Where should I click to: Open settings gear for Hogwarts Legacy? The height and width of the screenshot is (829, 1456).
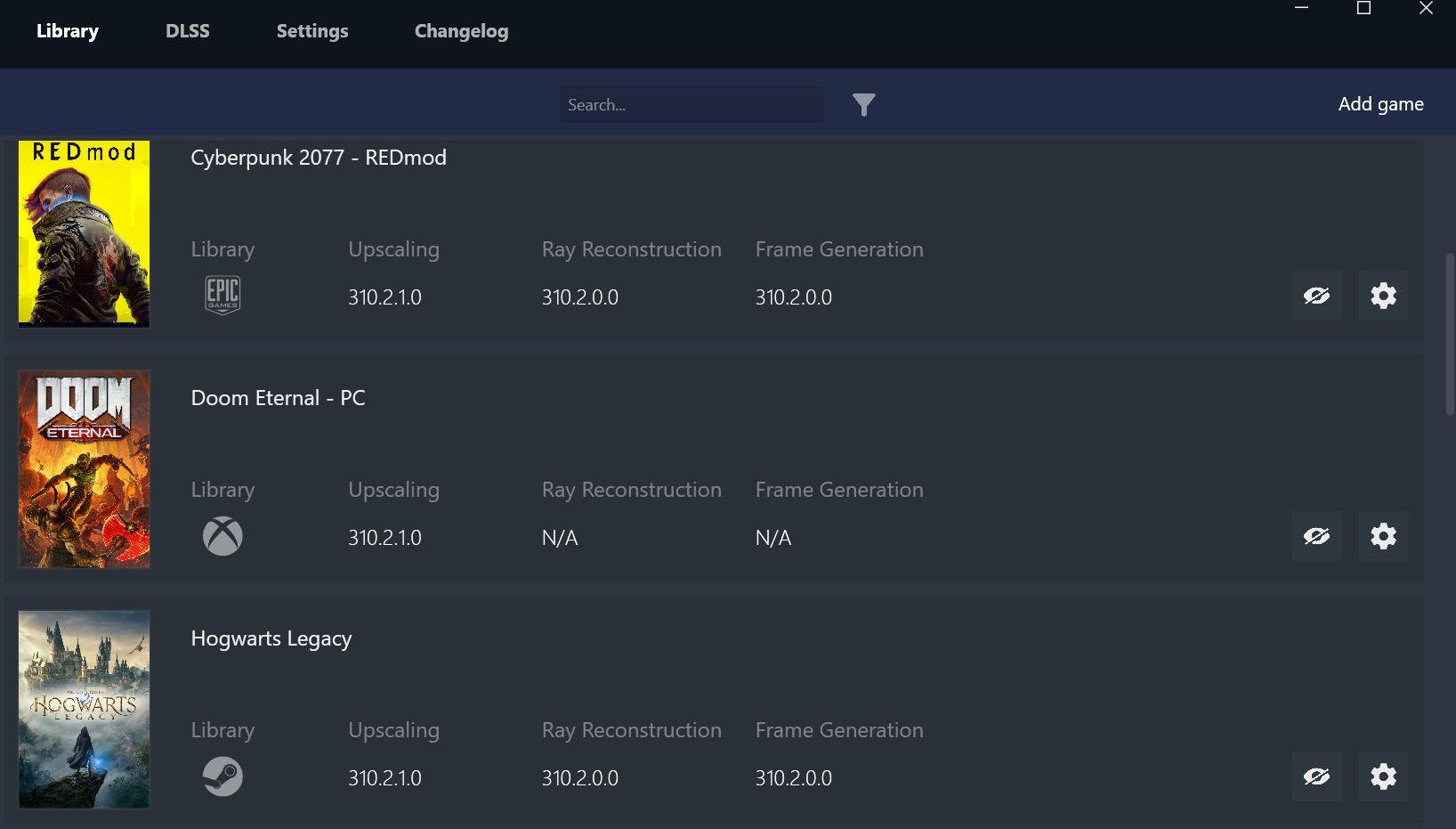[x=1383, y=776]
